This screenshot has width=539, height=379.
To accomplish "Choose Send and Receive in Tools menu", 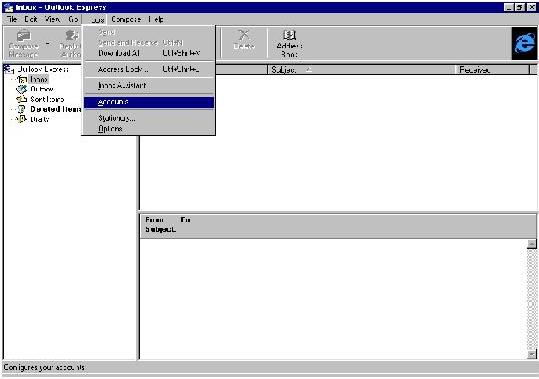I will [148, 43].
